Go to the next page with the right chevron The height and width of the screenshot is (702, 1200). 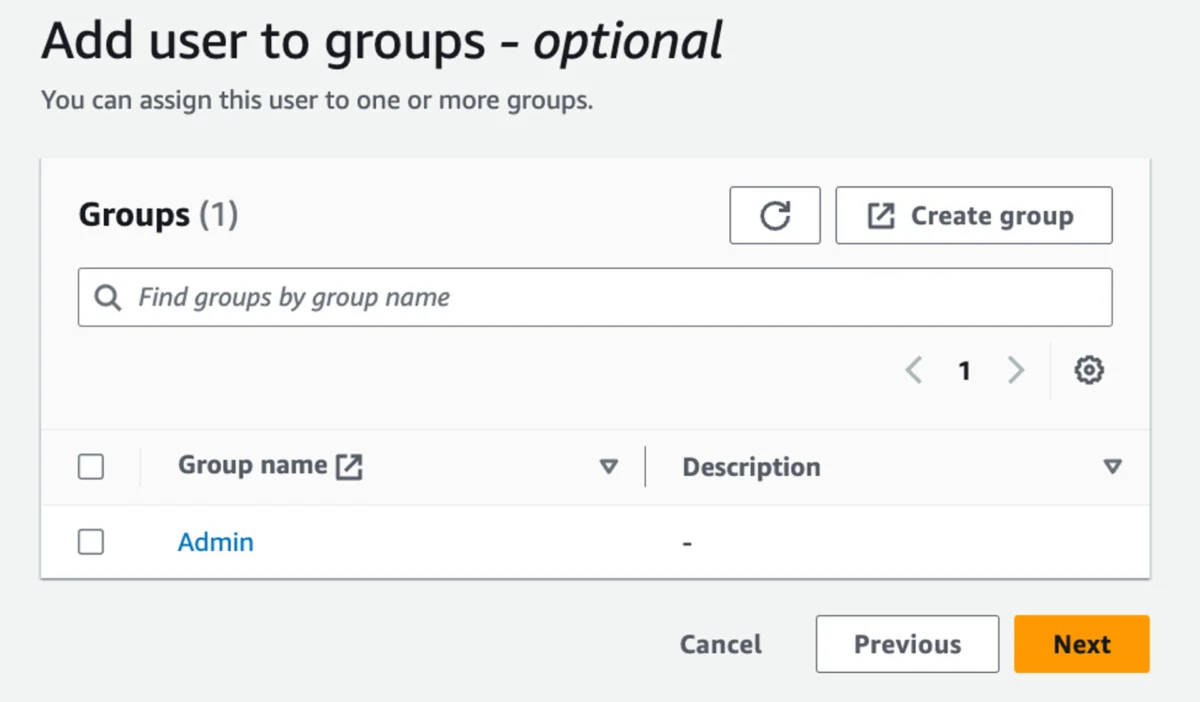[1016, 369]
